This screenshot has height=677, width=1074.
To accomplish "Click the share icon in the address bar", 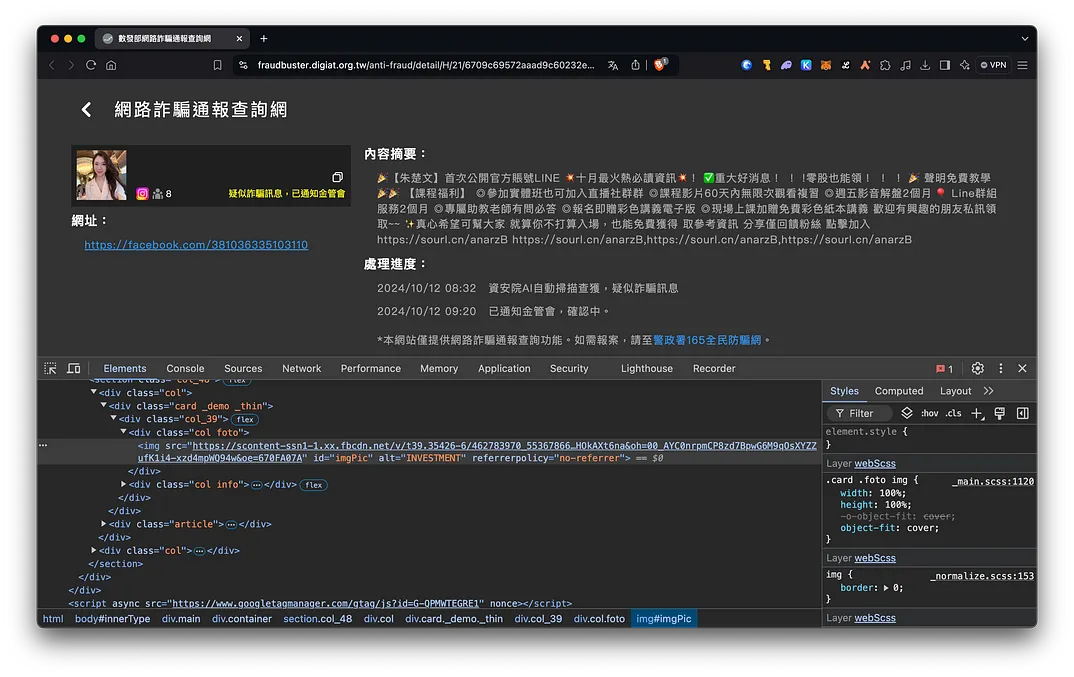I will click(635, 65).
